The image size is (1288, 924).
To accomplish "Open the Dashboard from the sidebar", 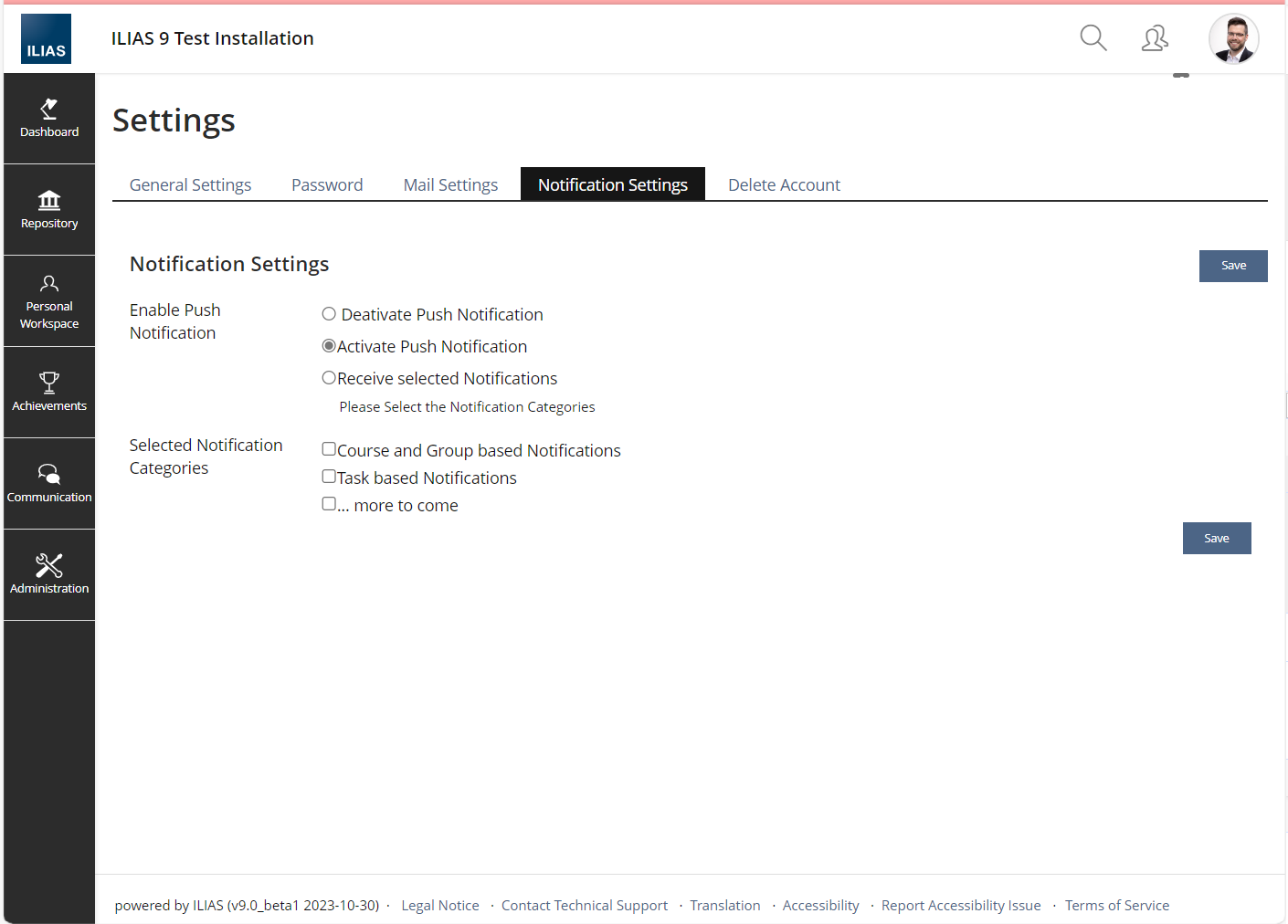I will (x=49, y=119).
